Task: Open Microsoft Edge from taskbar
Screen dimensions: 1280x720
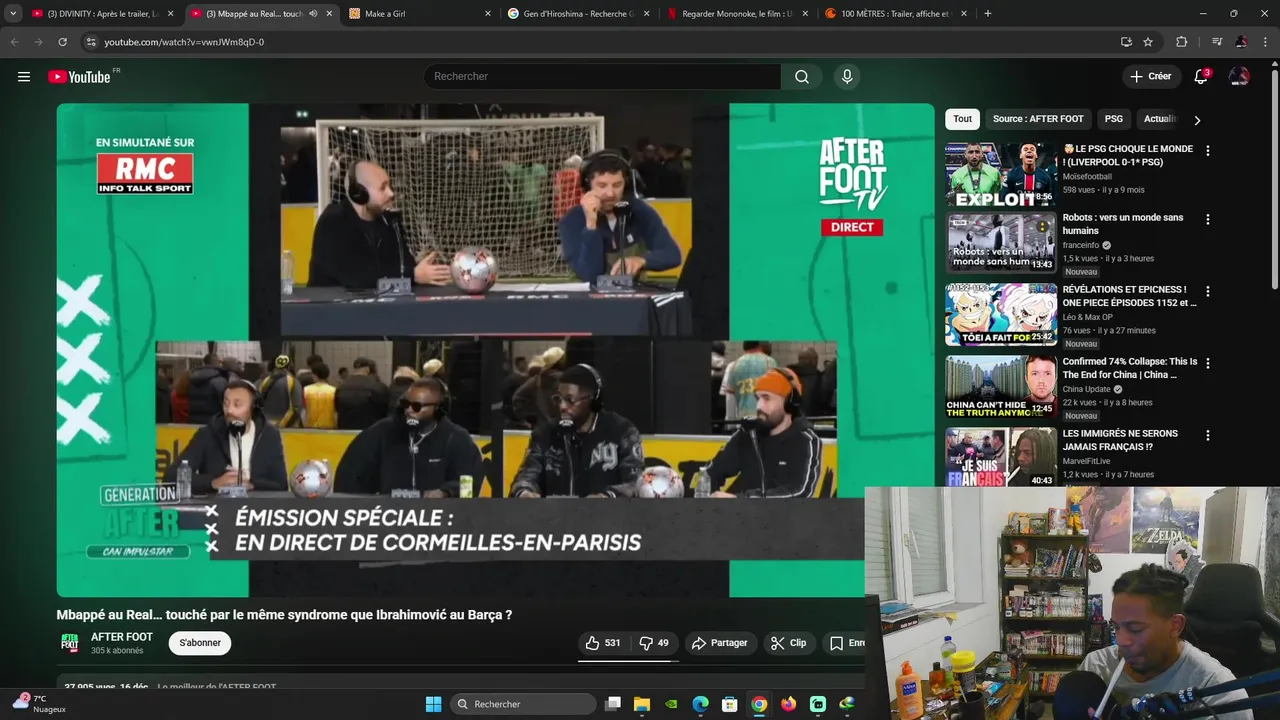Action: 700,704
